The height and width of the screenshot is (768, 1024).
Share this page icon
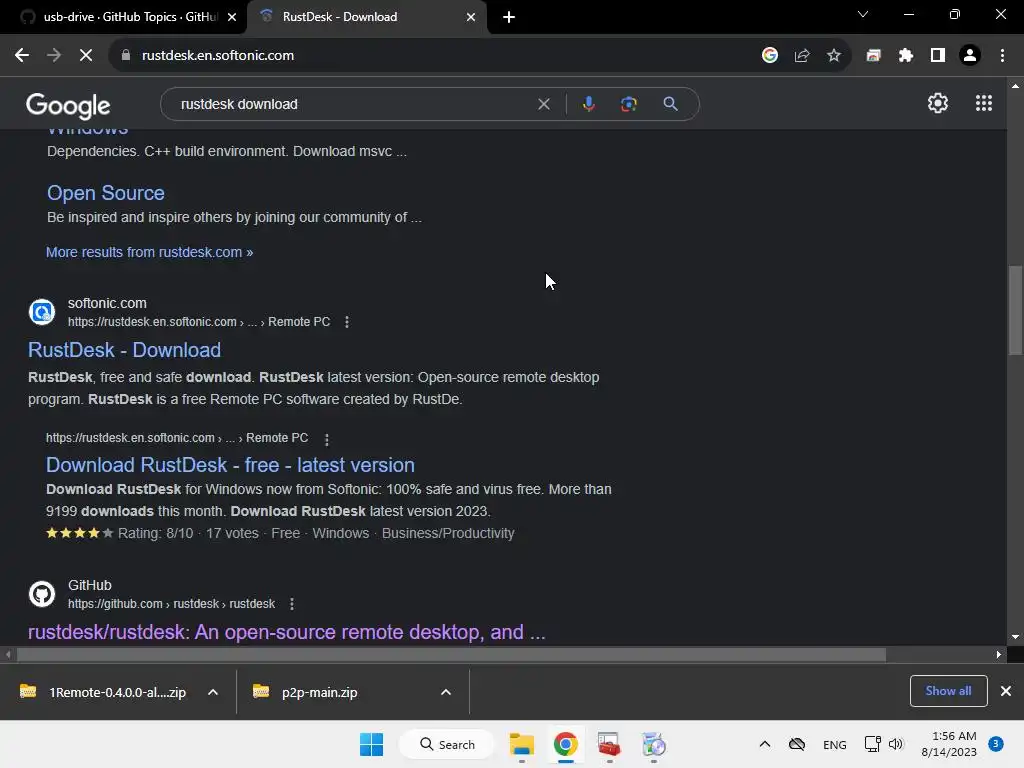pos(802,56)
